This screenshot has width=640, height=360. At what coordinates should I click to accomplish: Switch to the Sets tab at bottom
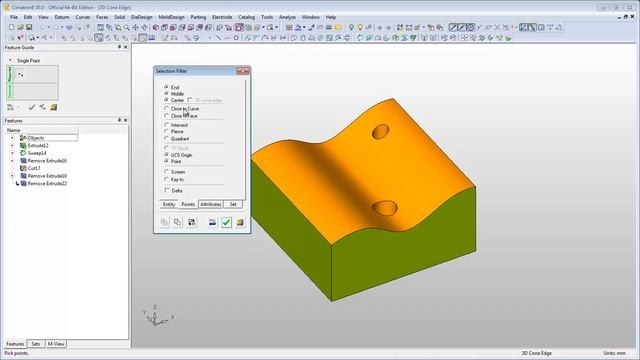tap(36, 344)
